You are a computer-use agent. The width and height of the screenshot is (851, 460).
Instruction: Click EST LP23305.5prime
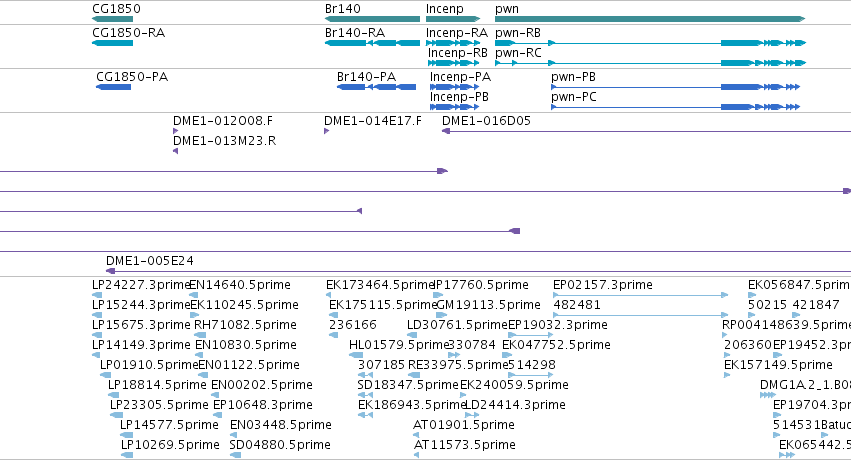159,405
